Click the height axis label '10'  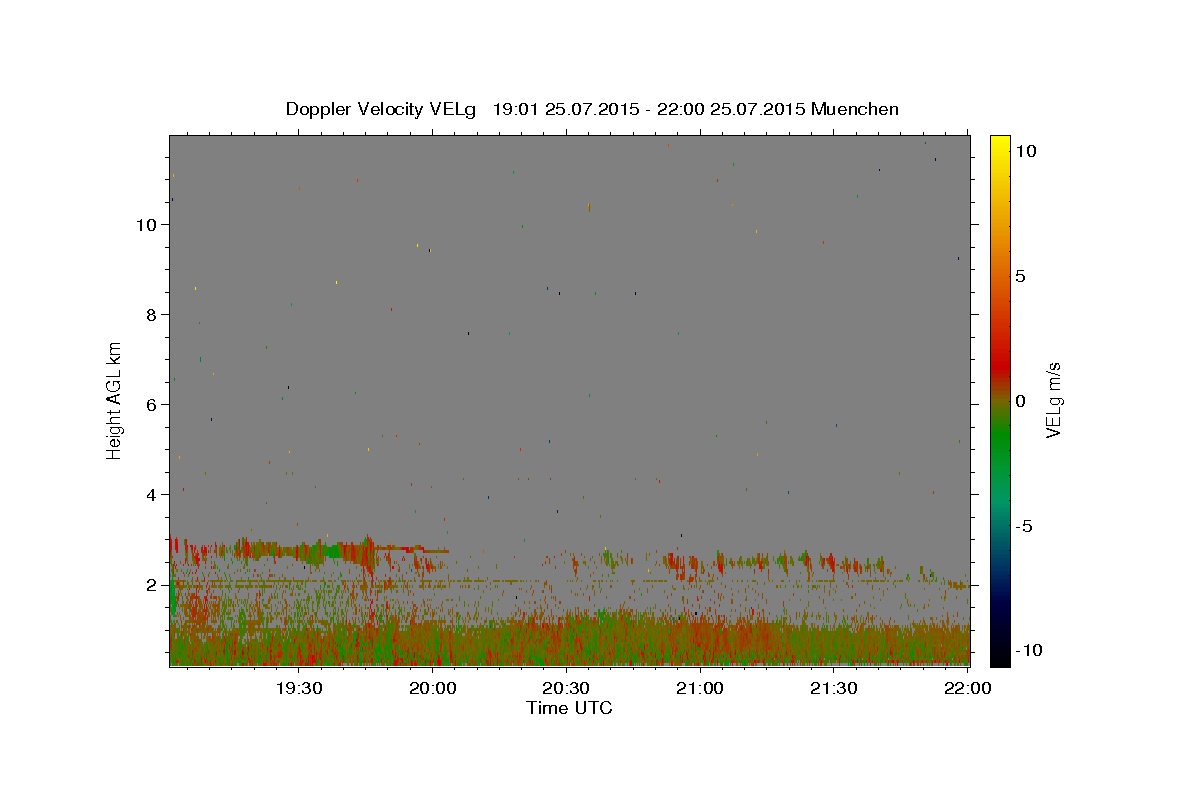click(147, 224)
